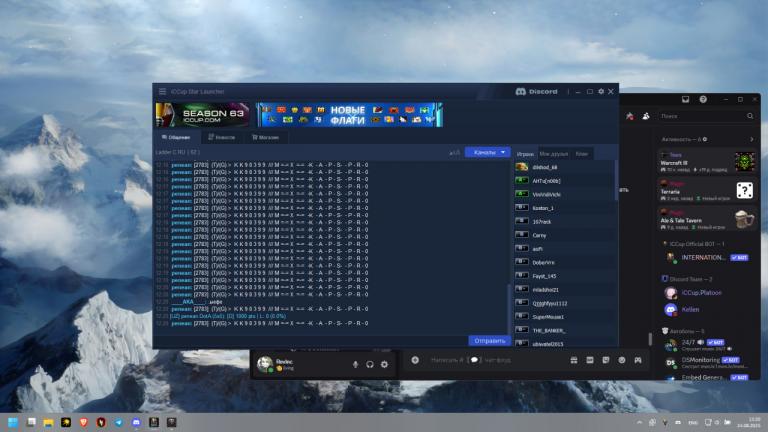
Task: Open the Windows Start menu
Action: coord(13,422)
